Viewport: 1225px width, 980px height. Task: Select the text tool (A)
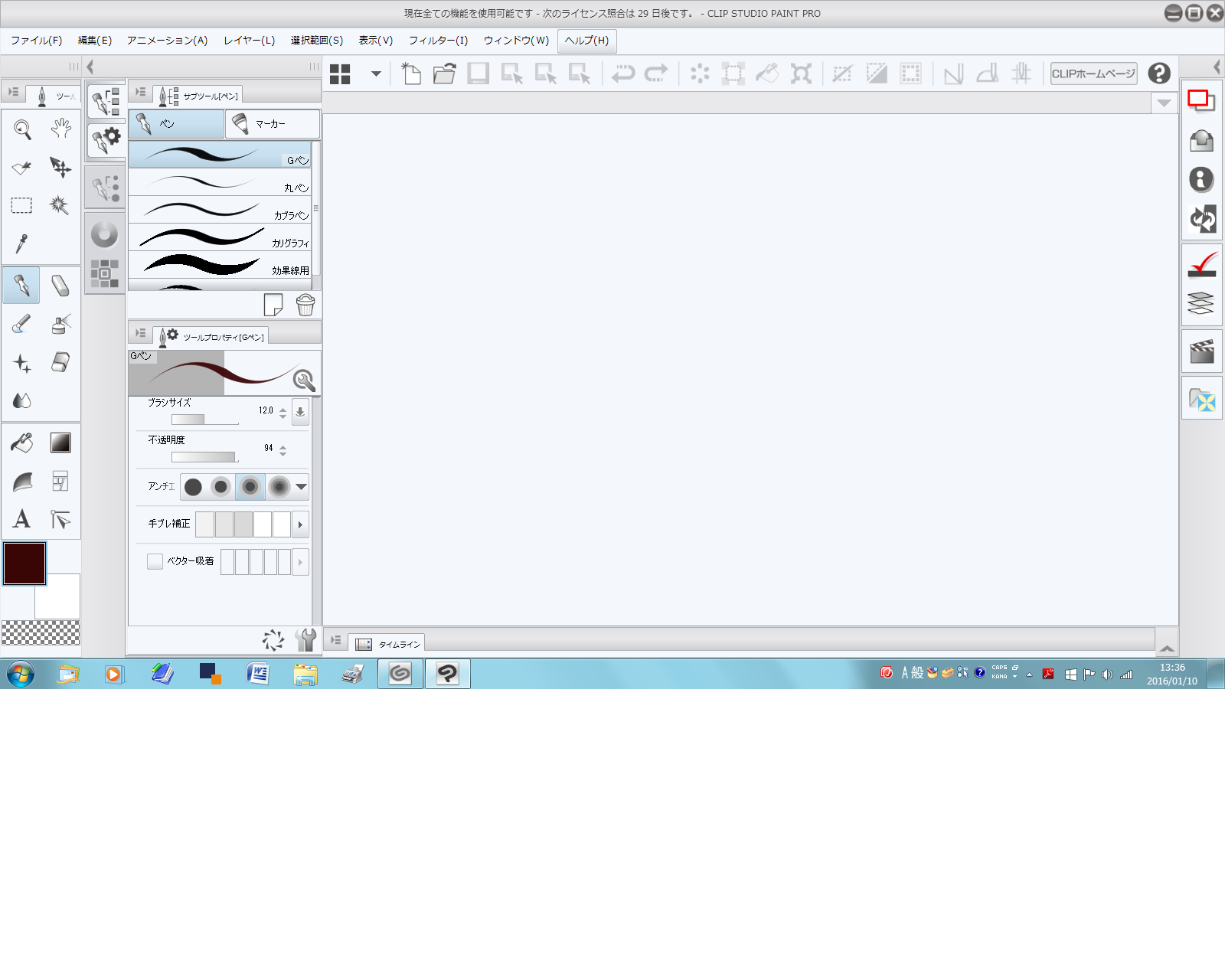click(x=22, y=519)
